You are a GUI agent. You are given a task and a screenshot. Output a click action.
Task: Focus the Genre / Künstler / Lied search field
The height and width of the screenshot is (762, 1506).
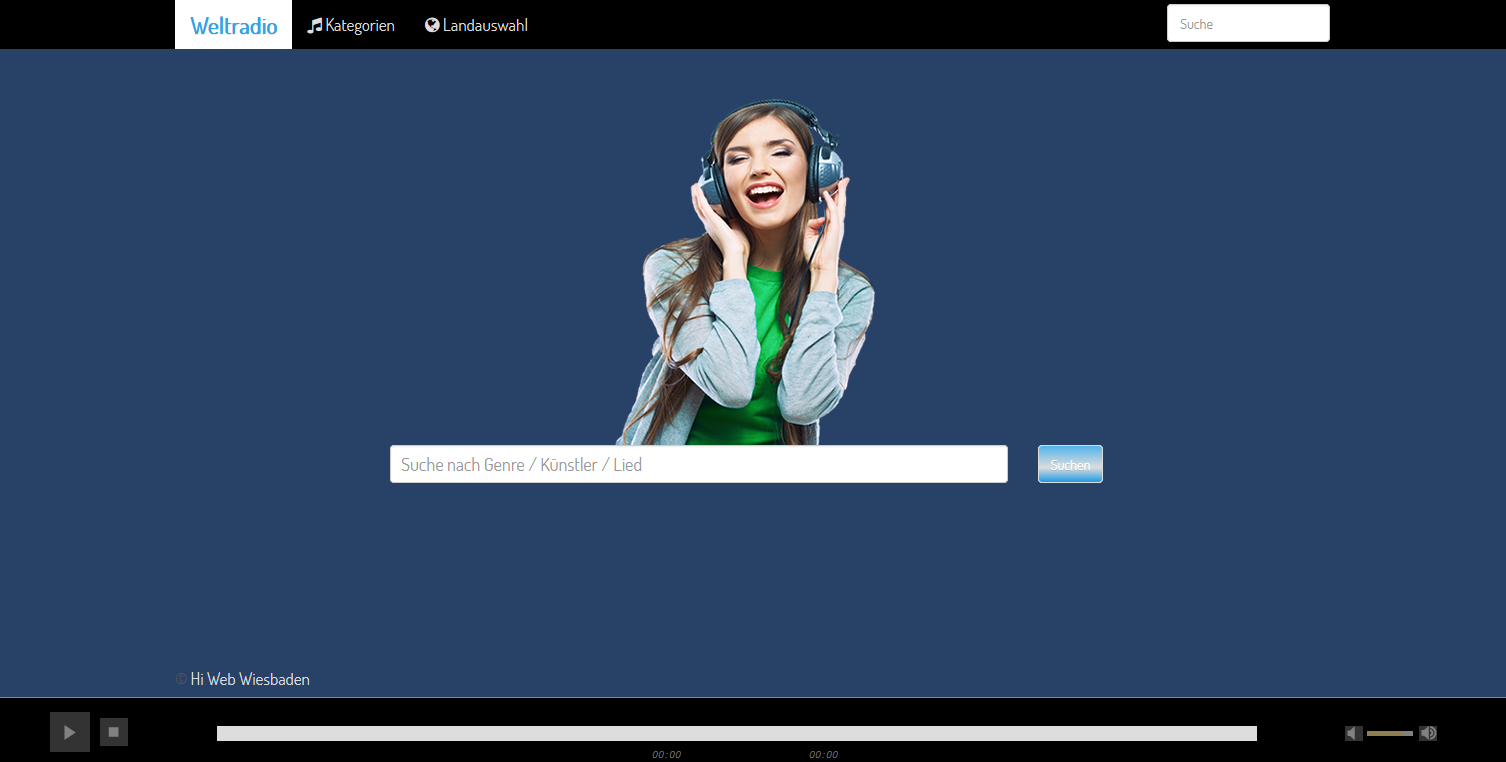(x=699, y=464)
